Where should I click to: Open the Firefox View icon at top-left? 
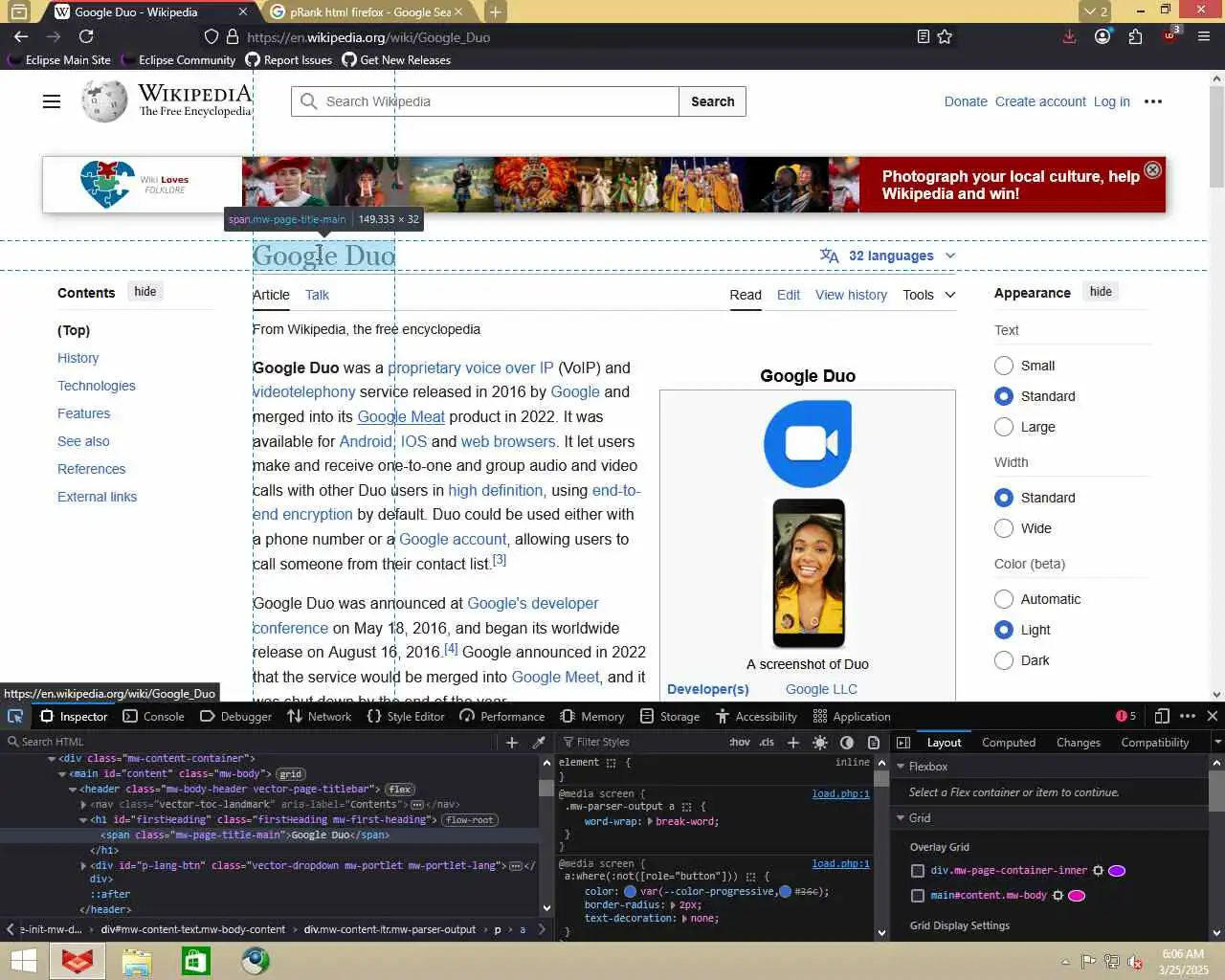(18, 12)
